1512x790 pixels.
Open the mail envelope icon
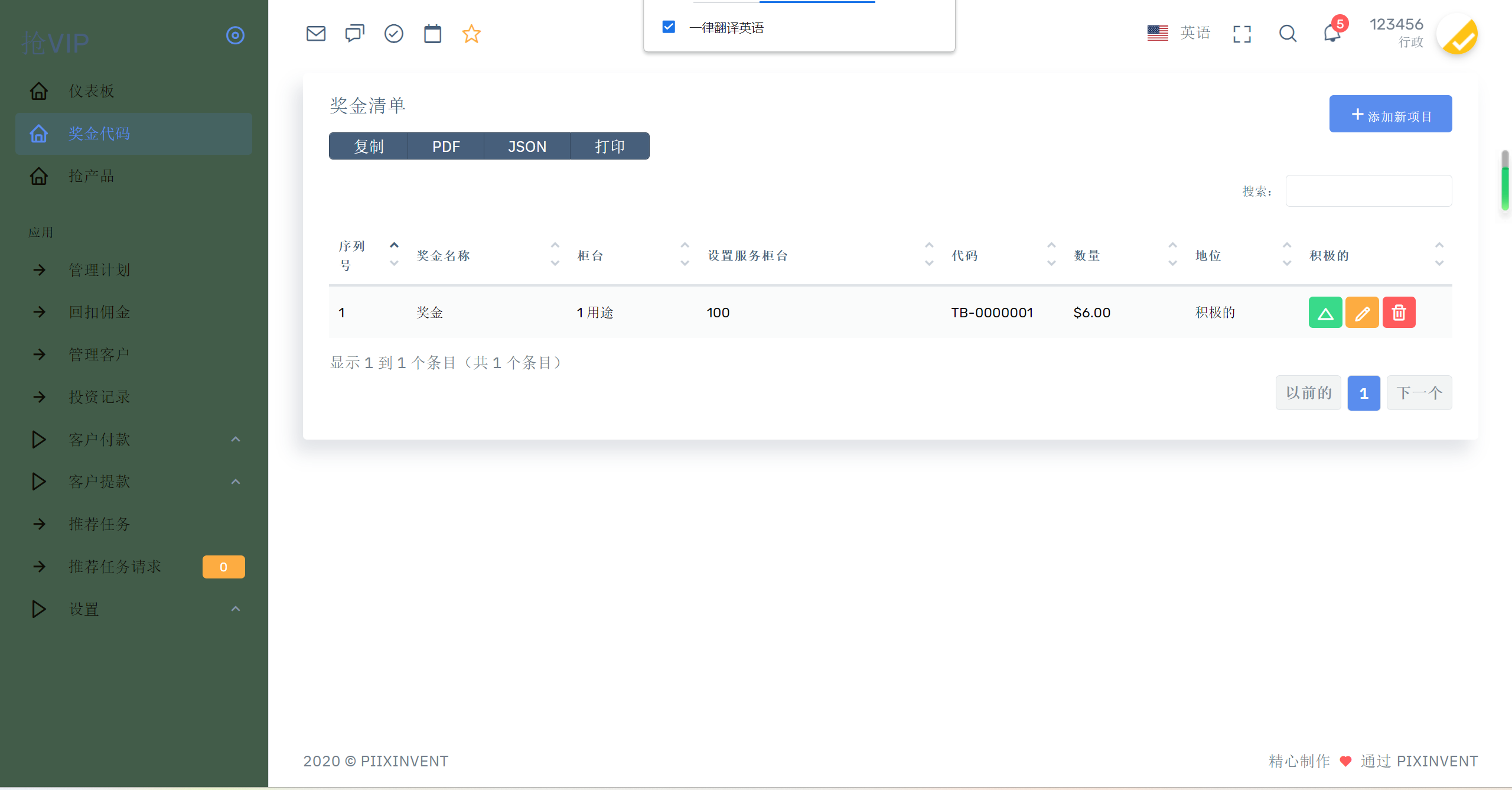point(316,34)
